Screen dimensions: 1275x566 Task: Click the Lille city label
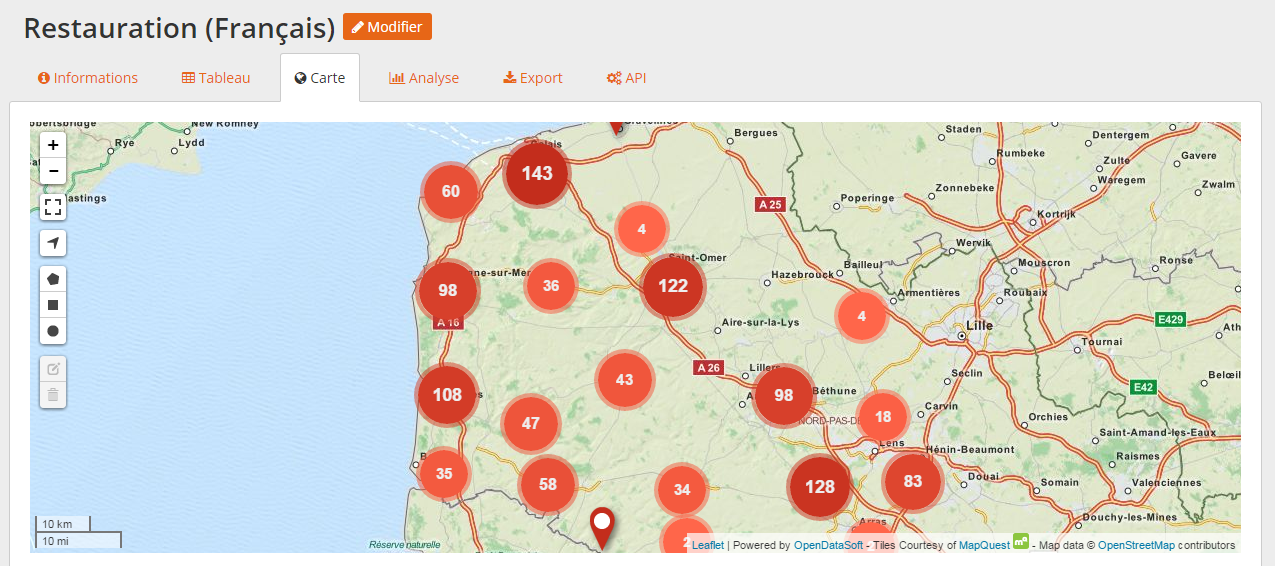tap(979, 326)
